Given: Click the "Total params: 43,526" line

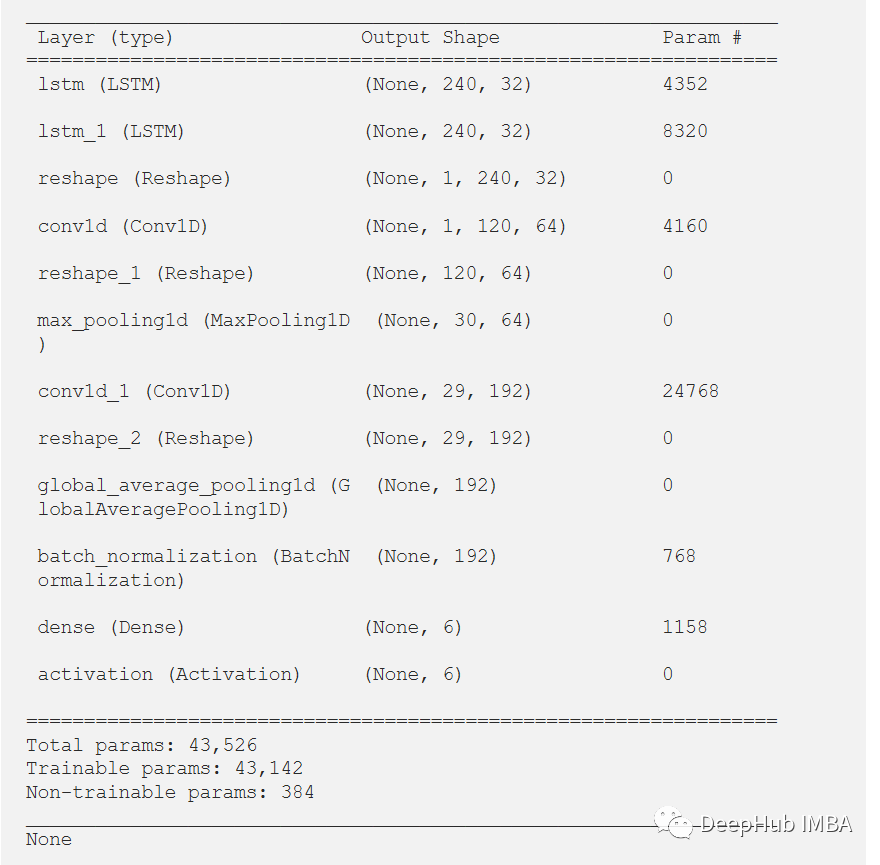Looking at the screenshot, I should pyautogui.click(x=141, y=745).
